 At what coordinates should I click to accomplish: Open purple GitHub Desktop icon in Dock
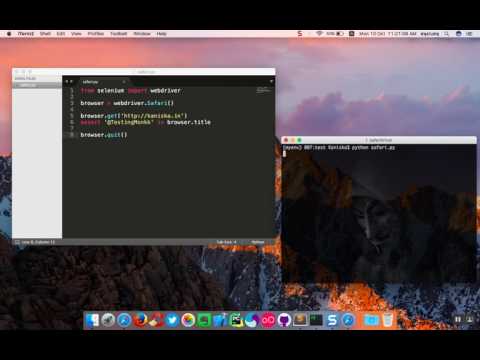pyautogui.click(x=284, y=320)
